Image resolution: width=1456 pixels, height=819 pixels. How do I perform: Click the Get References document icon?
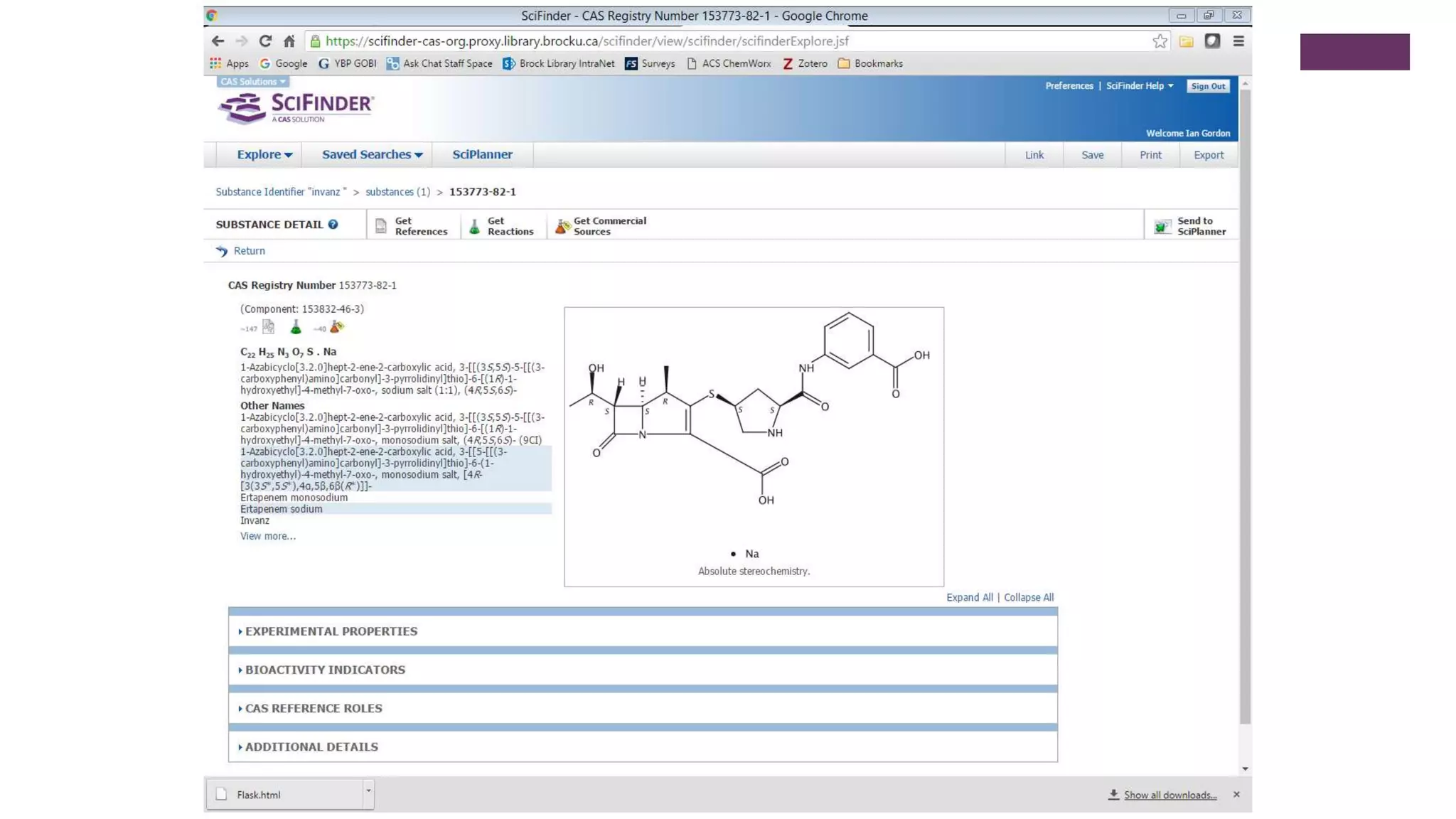pyautogui.click(x=381, y=226)
